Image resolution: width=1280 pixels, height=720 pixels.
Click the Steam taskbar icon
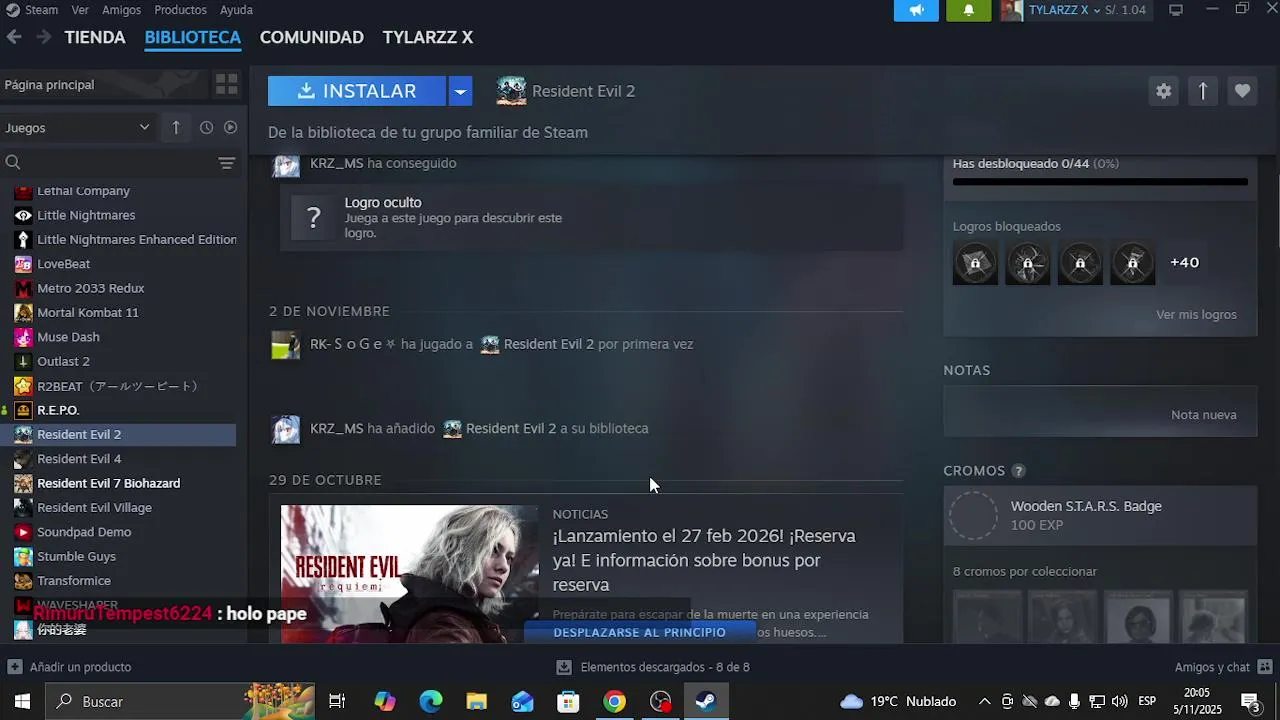(706, 701)
